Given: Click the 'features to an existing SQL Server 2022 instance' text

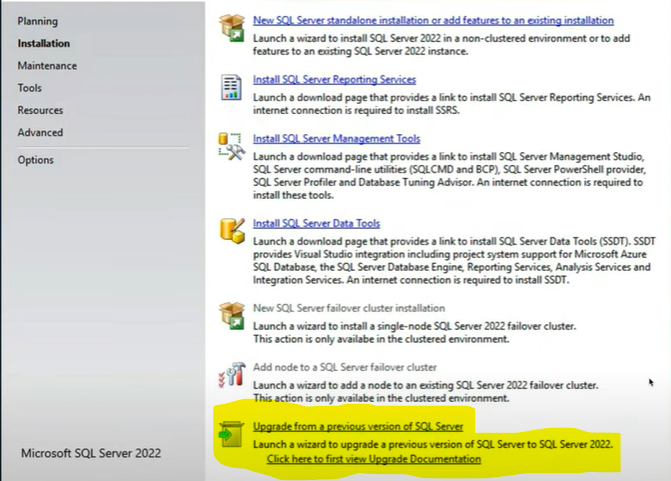Looking at the screenshot, I should (x=360, y=51).
